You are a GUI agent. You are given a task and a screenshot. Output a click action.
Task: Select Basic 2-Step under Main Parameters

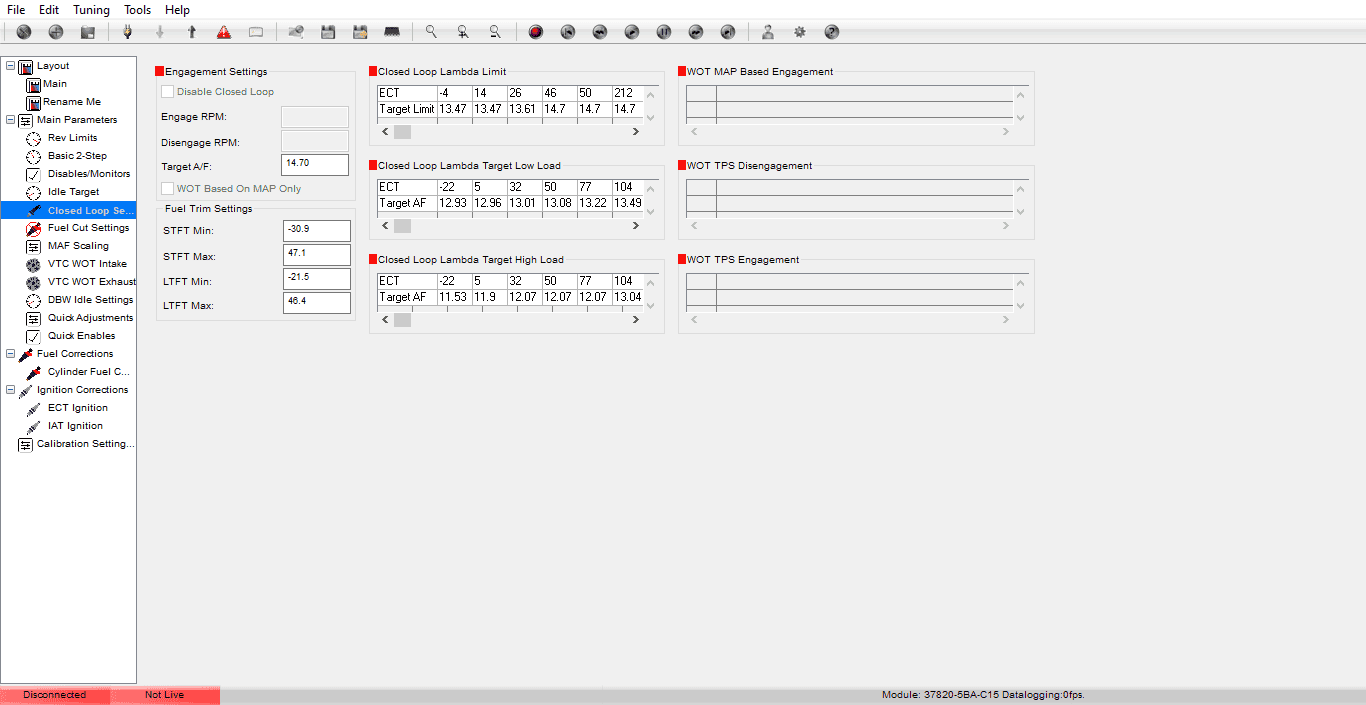(80, 155)
